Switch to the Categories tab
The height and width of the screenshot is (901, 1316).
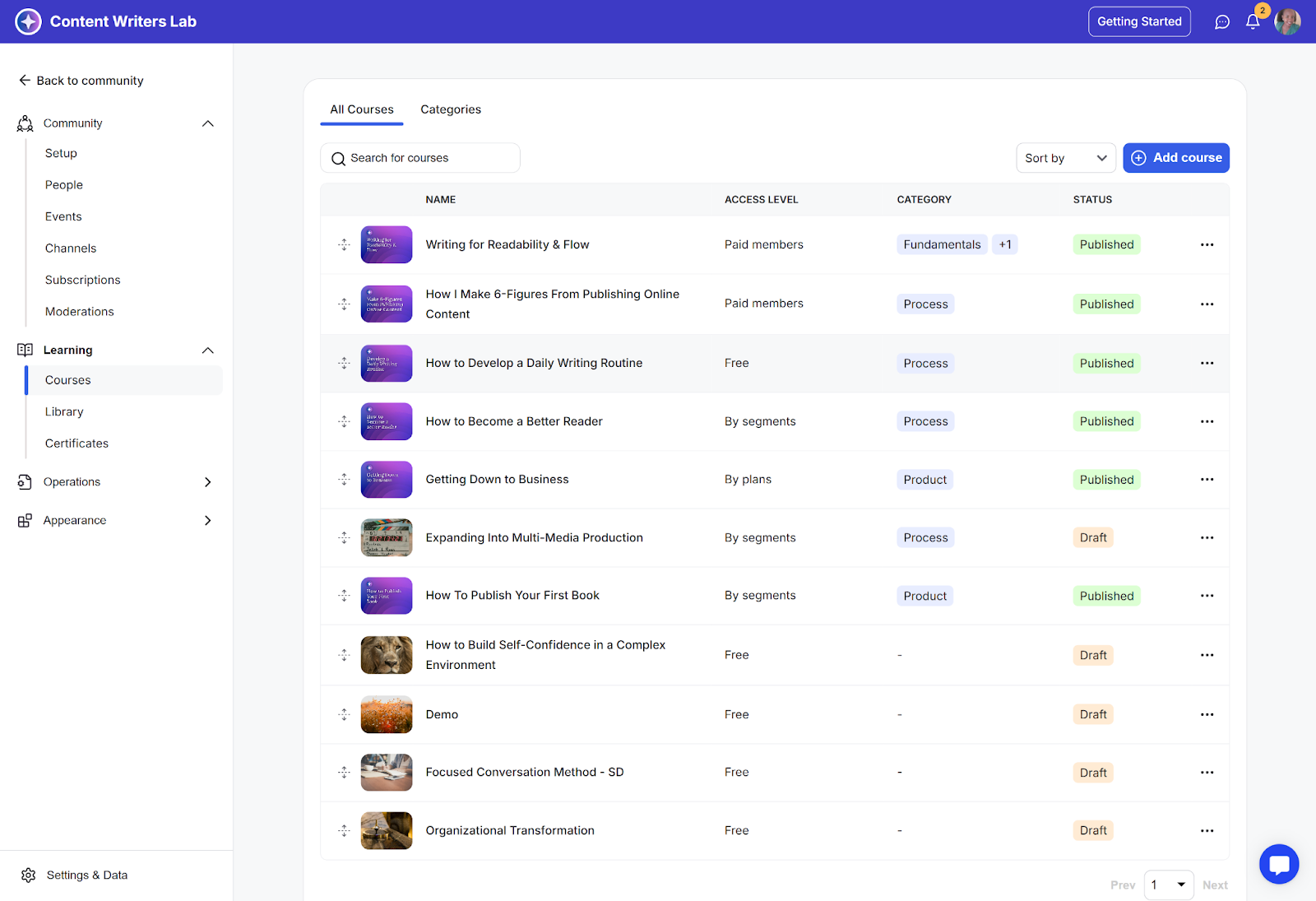click(451, 109)
